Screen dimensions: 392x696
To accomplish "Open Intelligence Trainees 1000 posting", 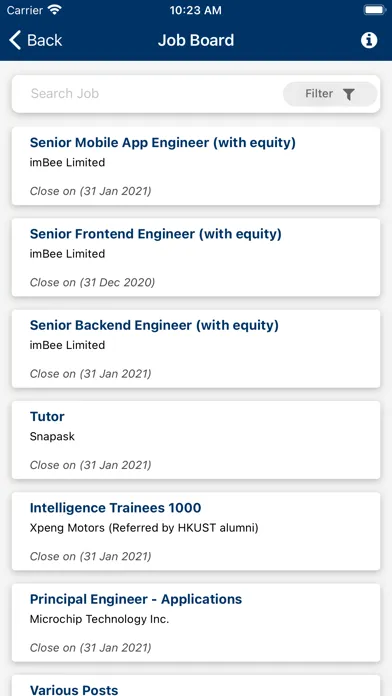I will coord(196,531).
